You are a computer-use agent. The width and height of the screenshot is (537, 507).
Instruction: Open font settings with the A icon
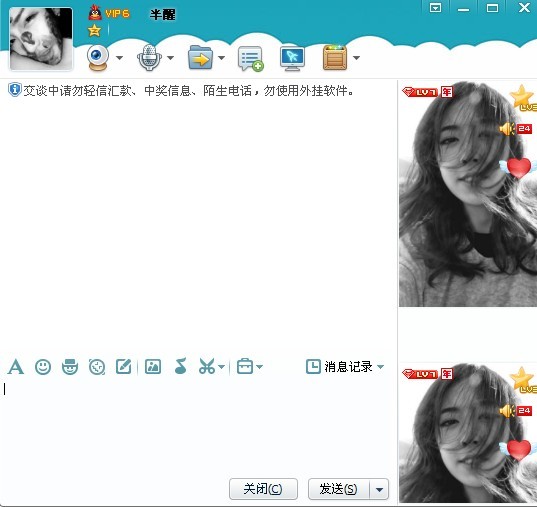(16, 367)
